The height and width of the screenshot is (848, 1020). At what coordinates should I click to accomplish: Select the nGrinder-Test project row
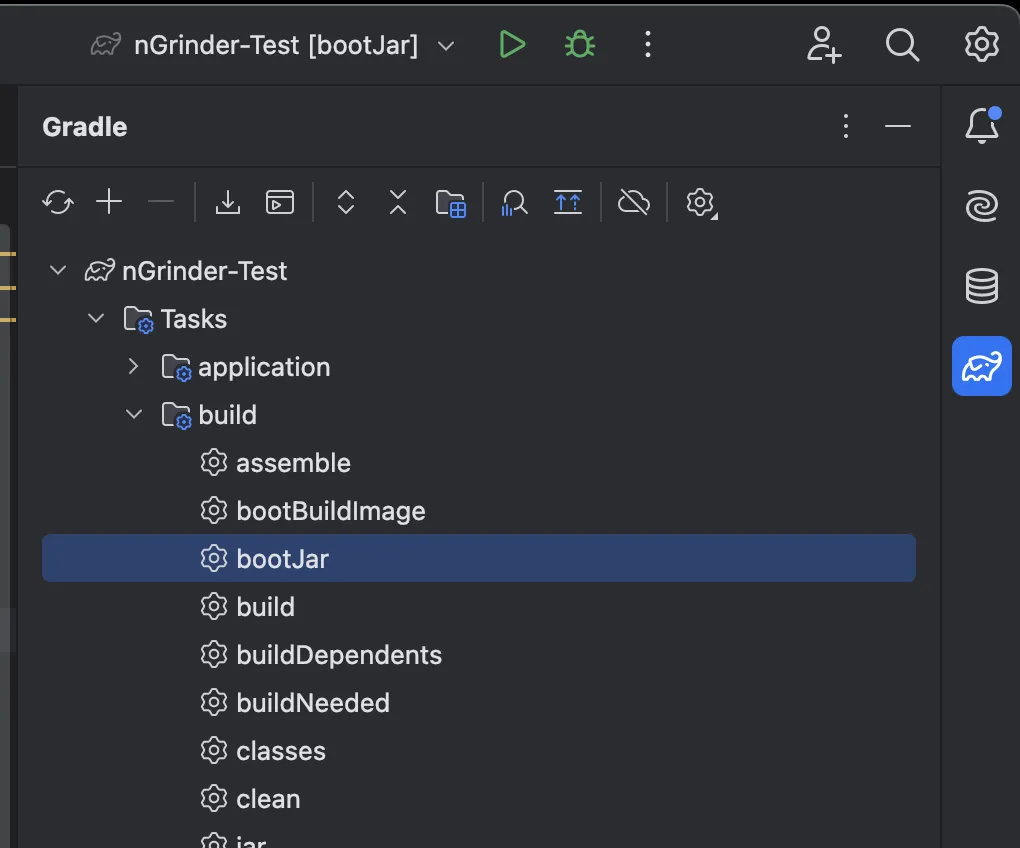pyautogui.click(x=479, y=271)
